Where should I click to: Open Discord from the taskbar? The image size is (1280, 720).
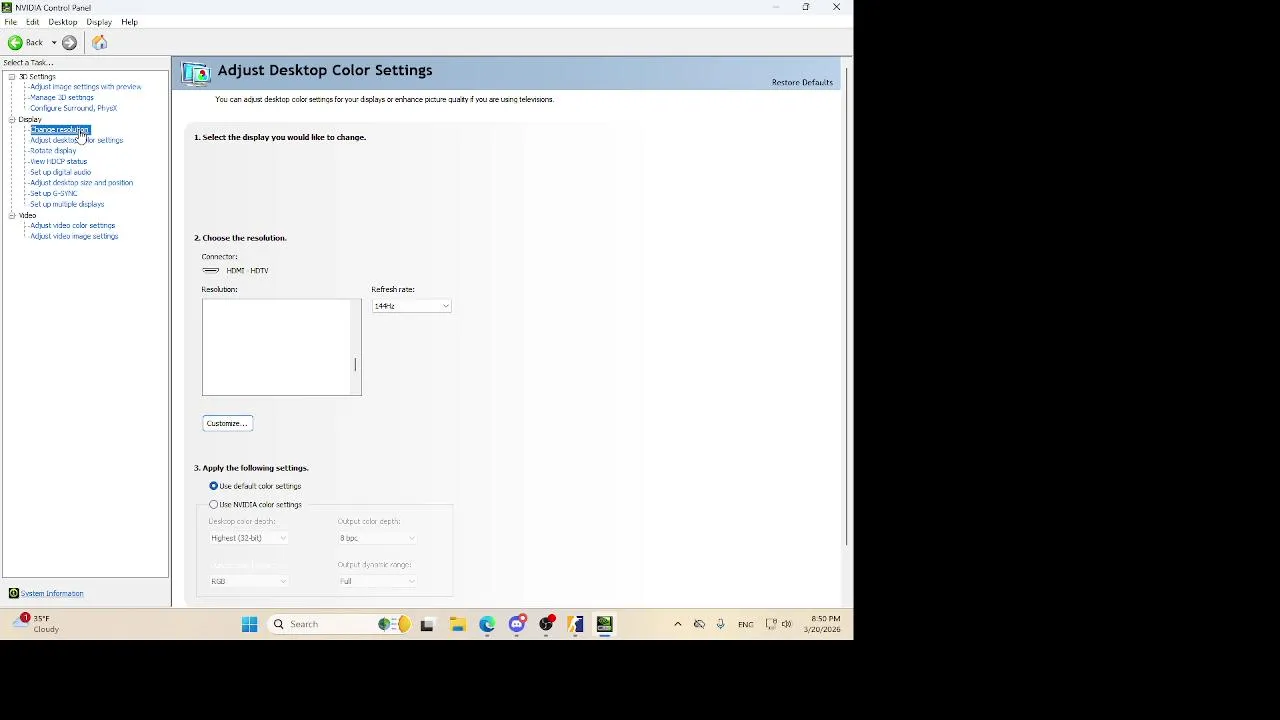517,624
